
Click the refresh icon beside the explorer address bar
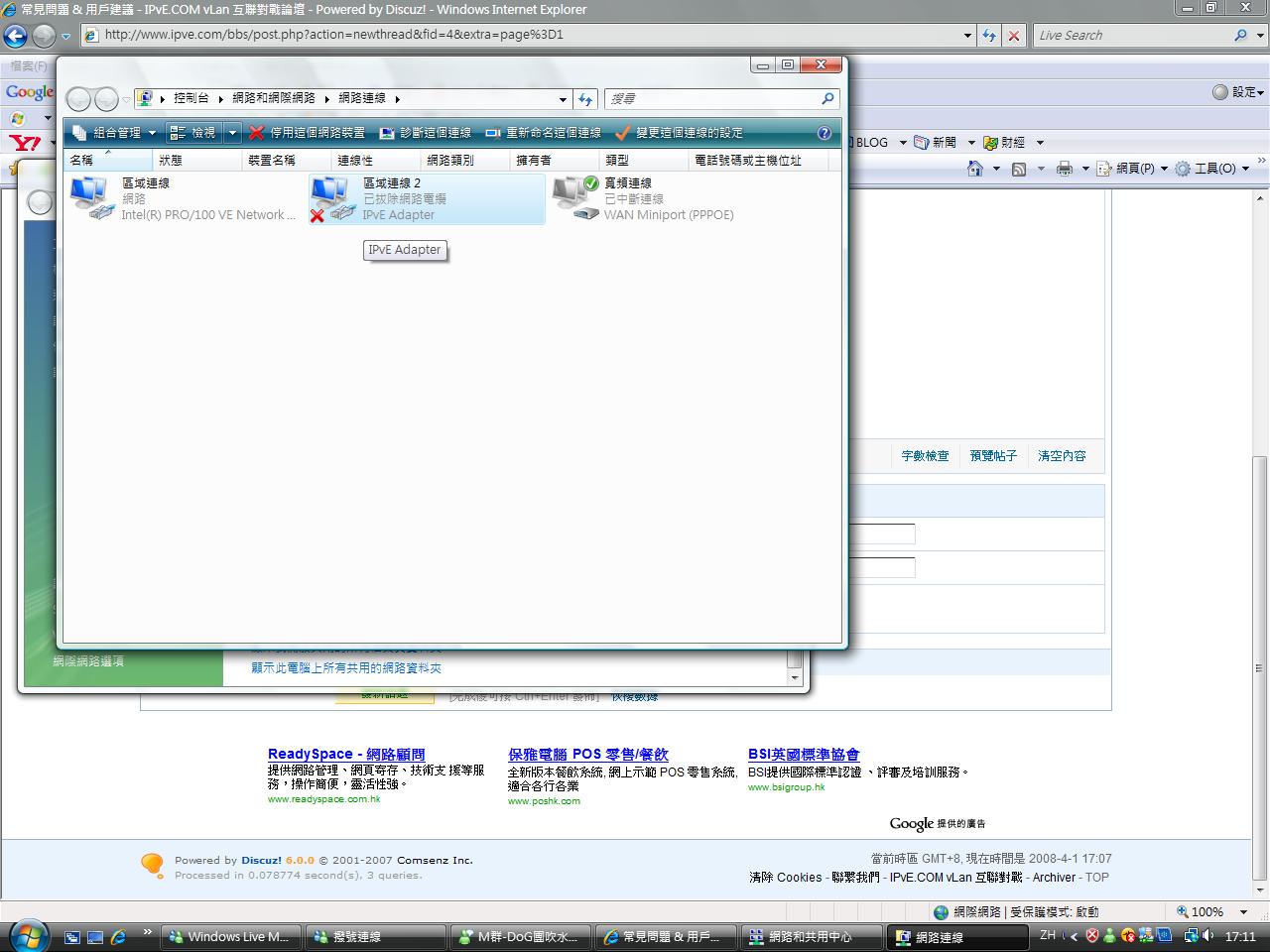[x=585, y=99]
